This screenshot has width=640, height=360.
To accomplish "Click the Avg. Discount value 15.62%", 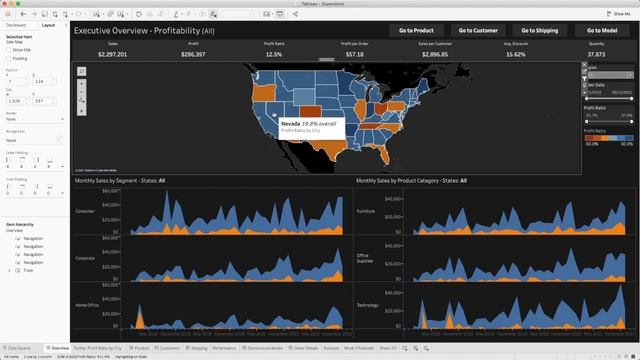I will pyautogui.click(x=516, y=54).
